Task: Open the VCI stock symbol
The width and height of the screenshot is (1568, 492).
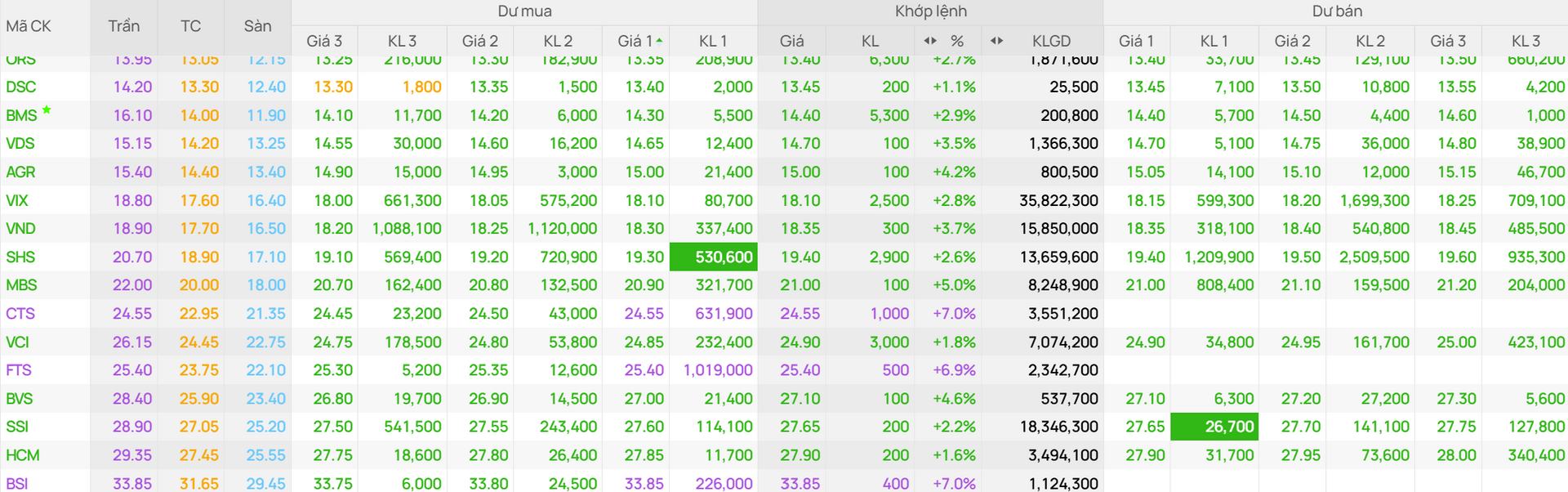Action: [17, 342]
